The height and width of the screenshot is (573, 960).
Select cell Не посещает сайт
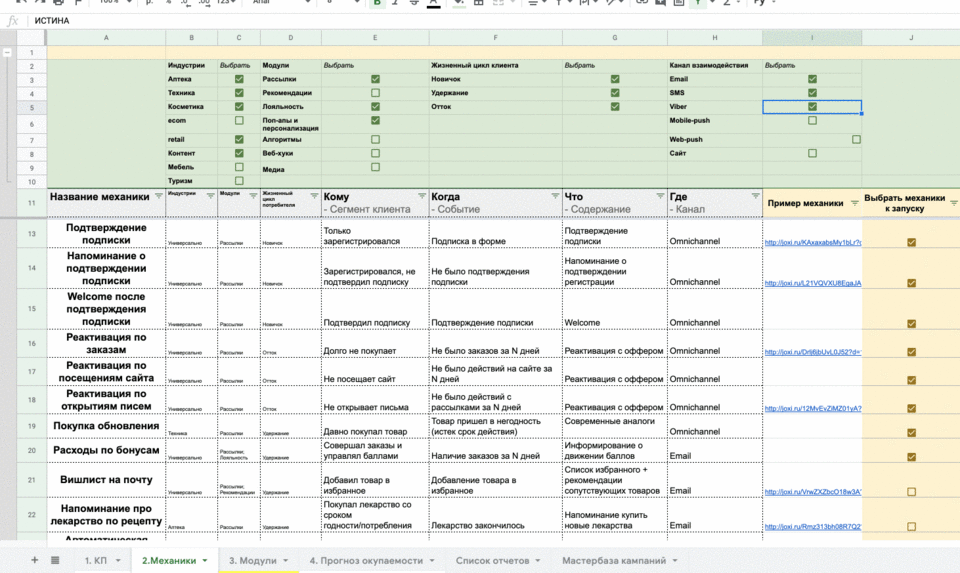(375, 372)
